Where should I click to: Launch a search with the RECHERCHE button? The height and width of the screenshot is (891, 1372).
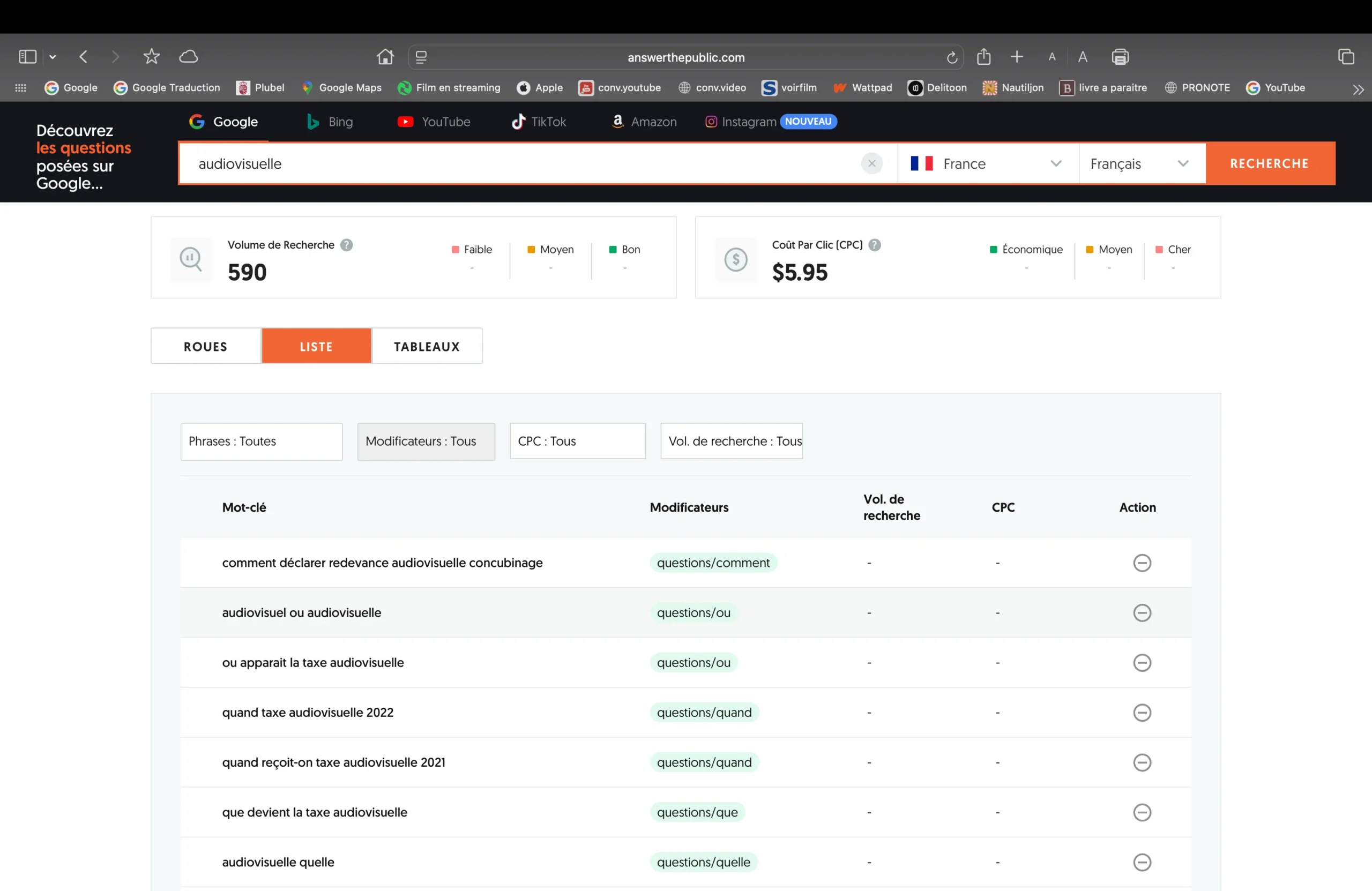click(x=1271, y=163)
